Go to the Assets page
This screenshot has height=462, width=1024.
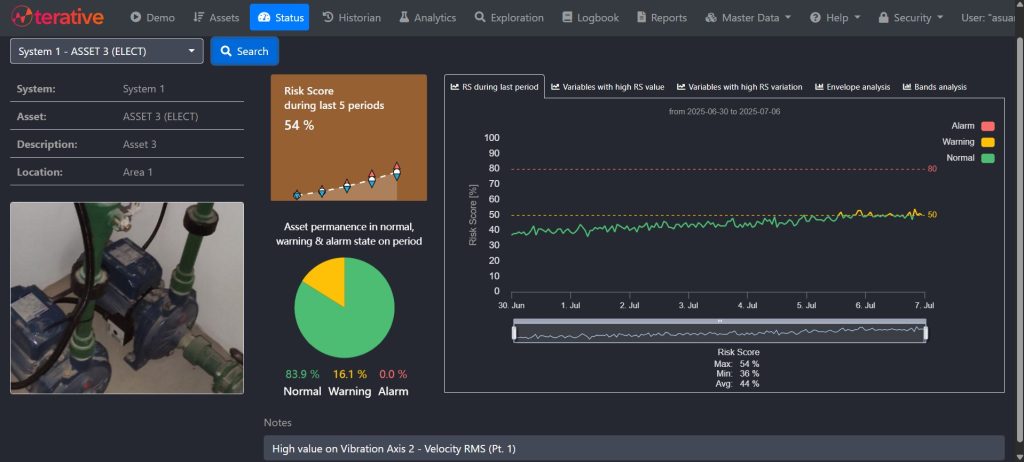216,18
